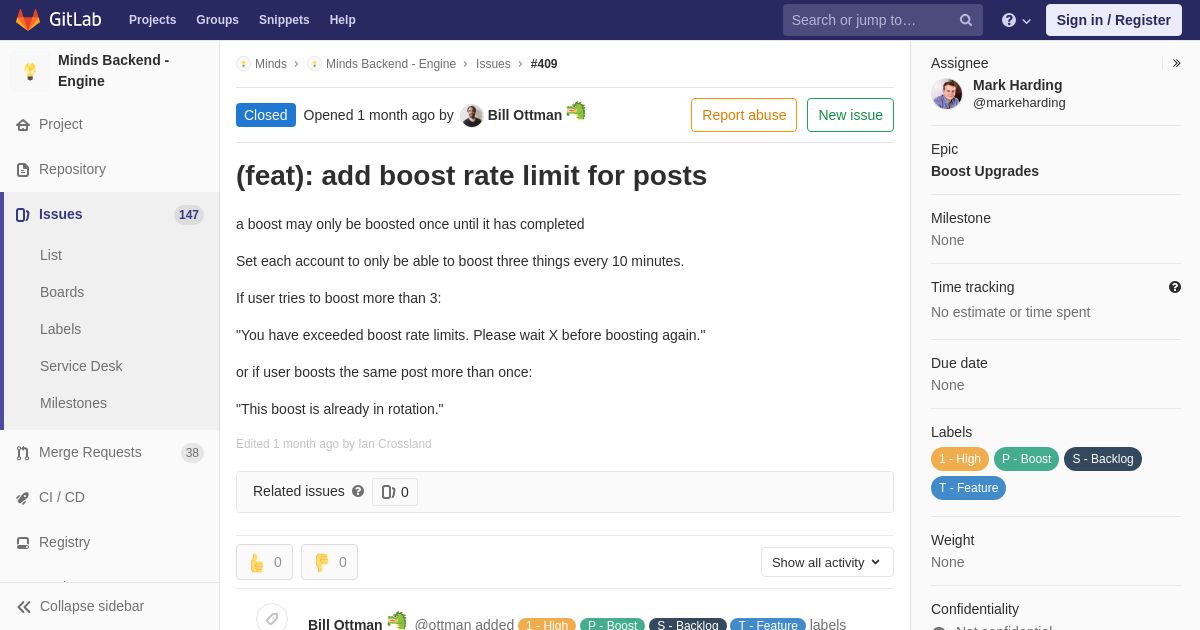Click the Time tracking help icon
This screenshot has height=630, width=1200.
[1175, 287]
